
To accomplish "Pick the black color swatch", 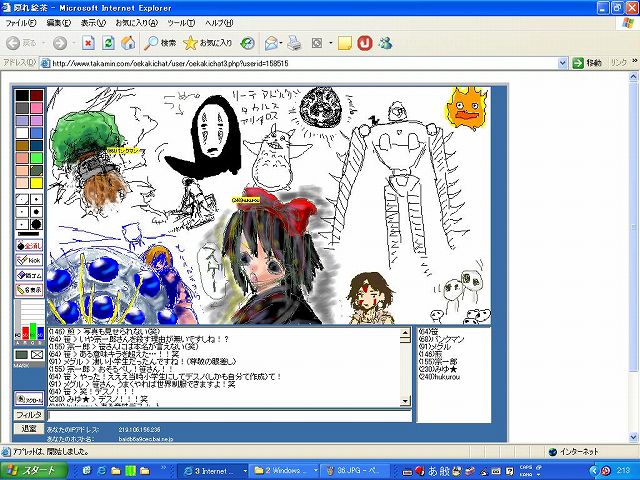I will click(x=22, y=96).
